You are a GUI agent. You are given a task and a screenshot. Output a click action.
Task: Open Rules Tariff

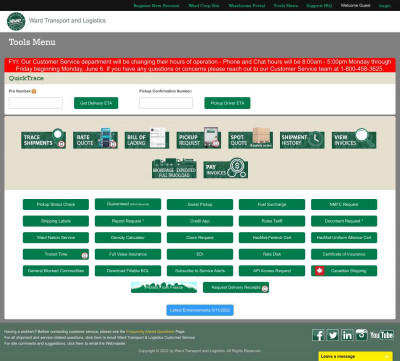pyautogui.click(x=272, y=221)
